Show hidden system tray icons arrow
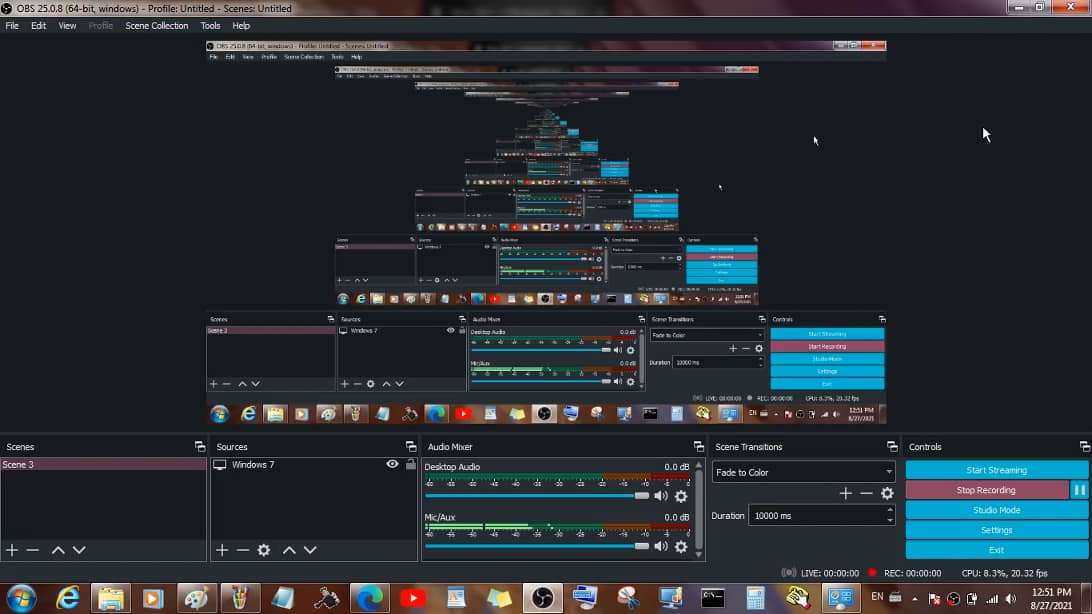 click(x=915, y=599)
